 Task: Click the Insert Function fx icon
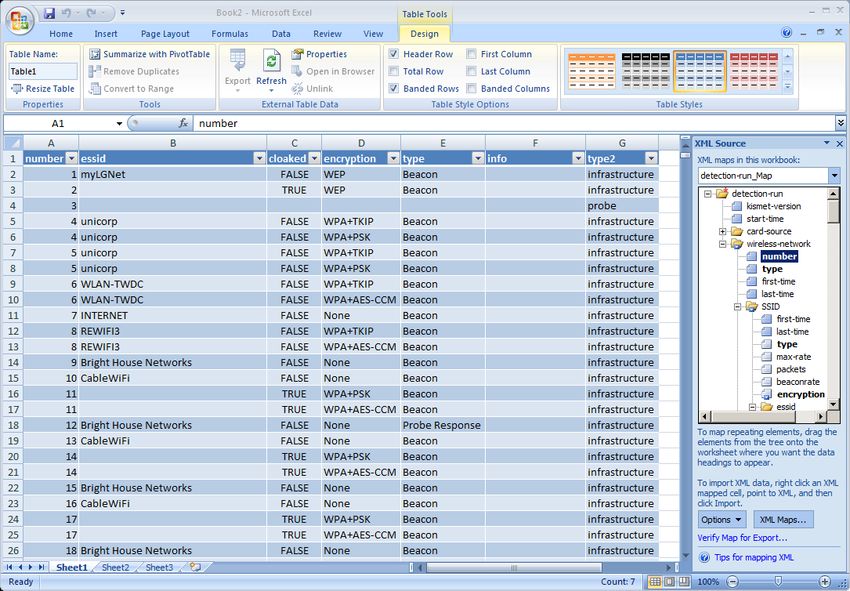[x=183, y=124]
